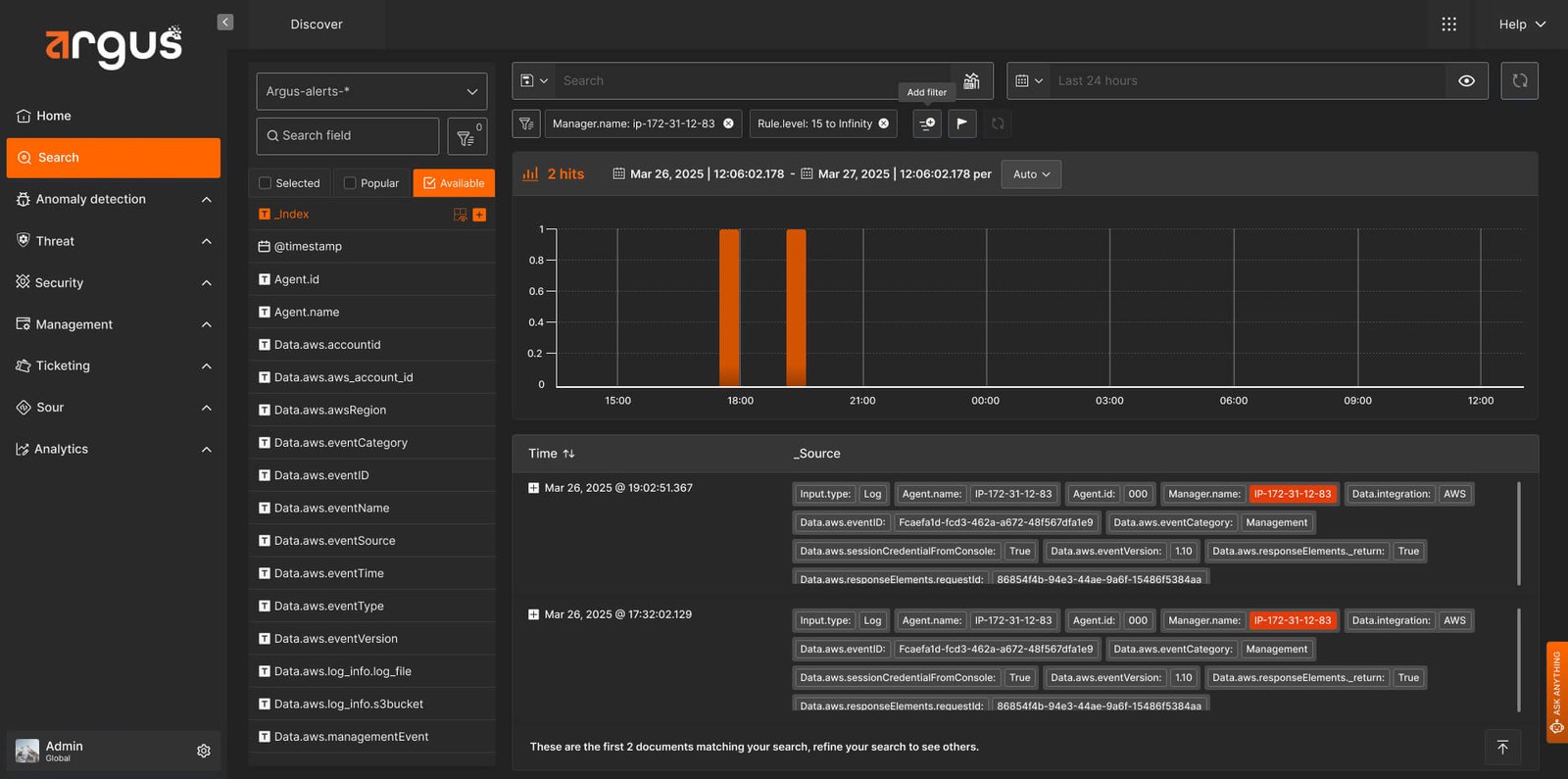Expand the 19:02:51.367 document row

pos(533,488)
